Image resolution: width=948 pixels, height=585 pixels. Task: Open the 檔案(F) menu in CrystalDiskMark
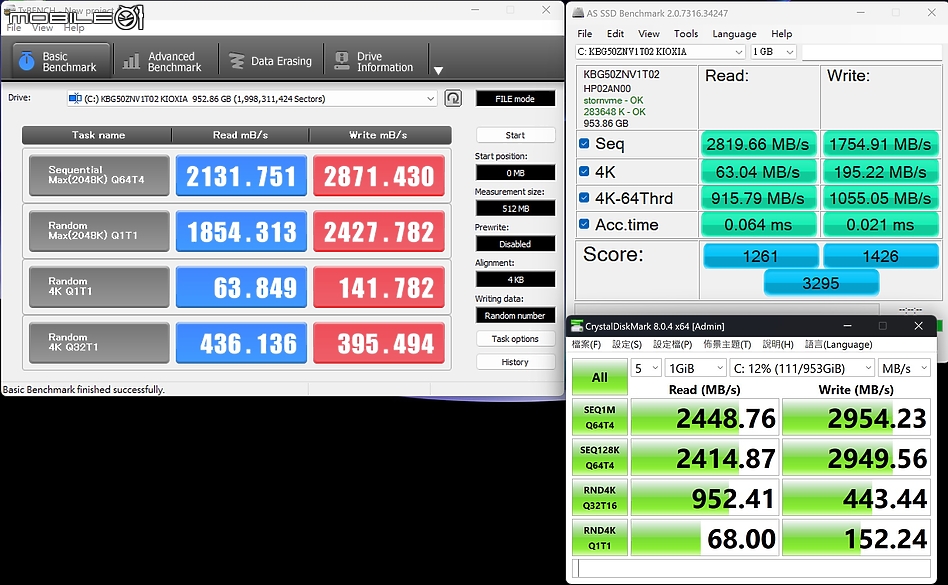[586, 344]
